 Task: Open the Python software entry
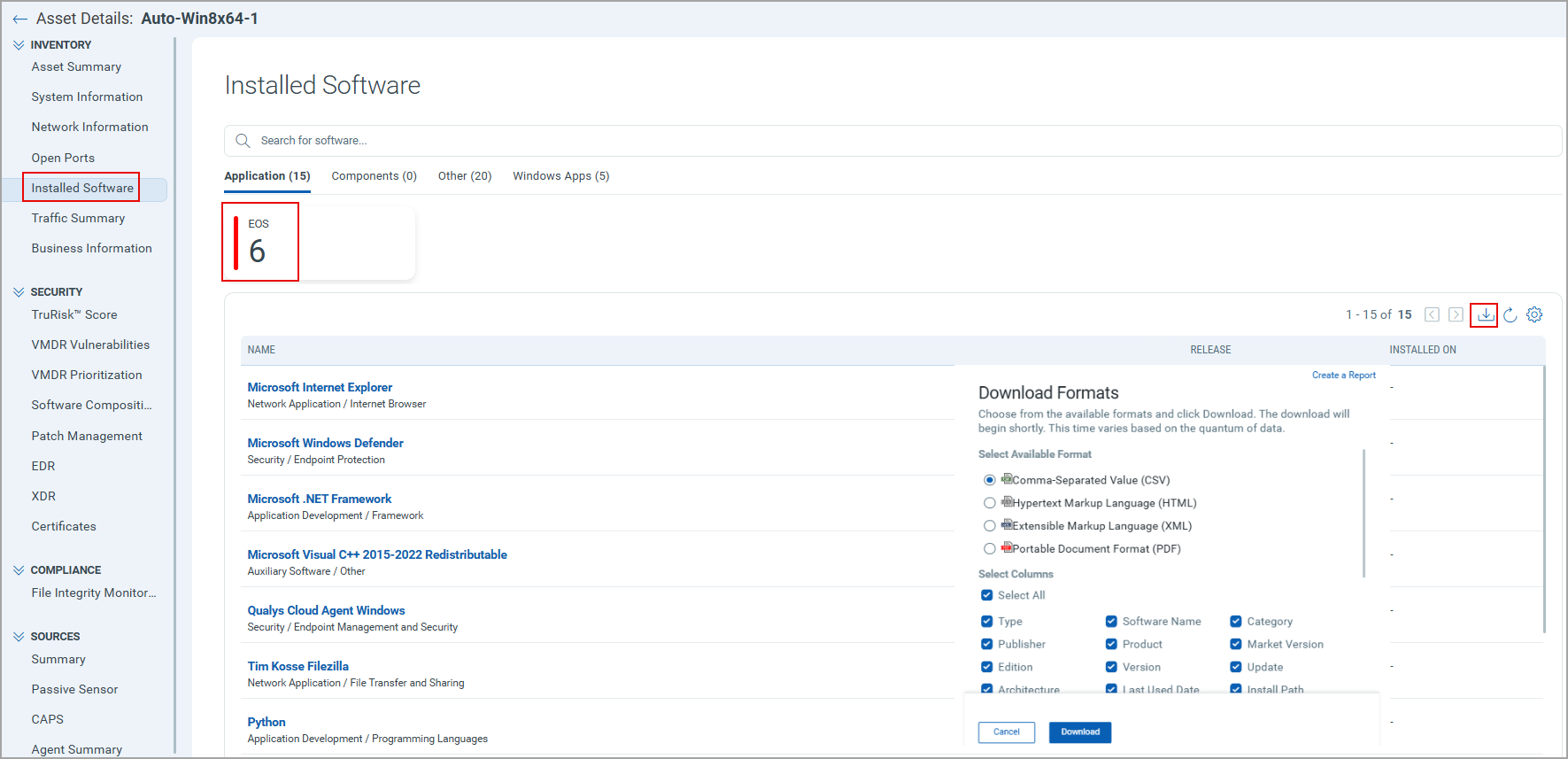[266, 723]
